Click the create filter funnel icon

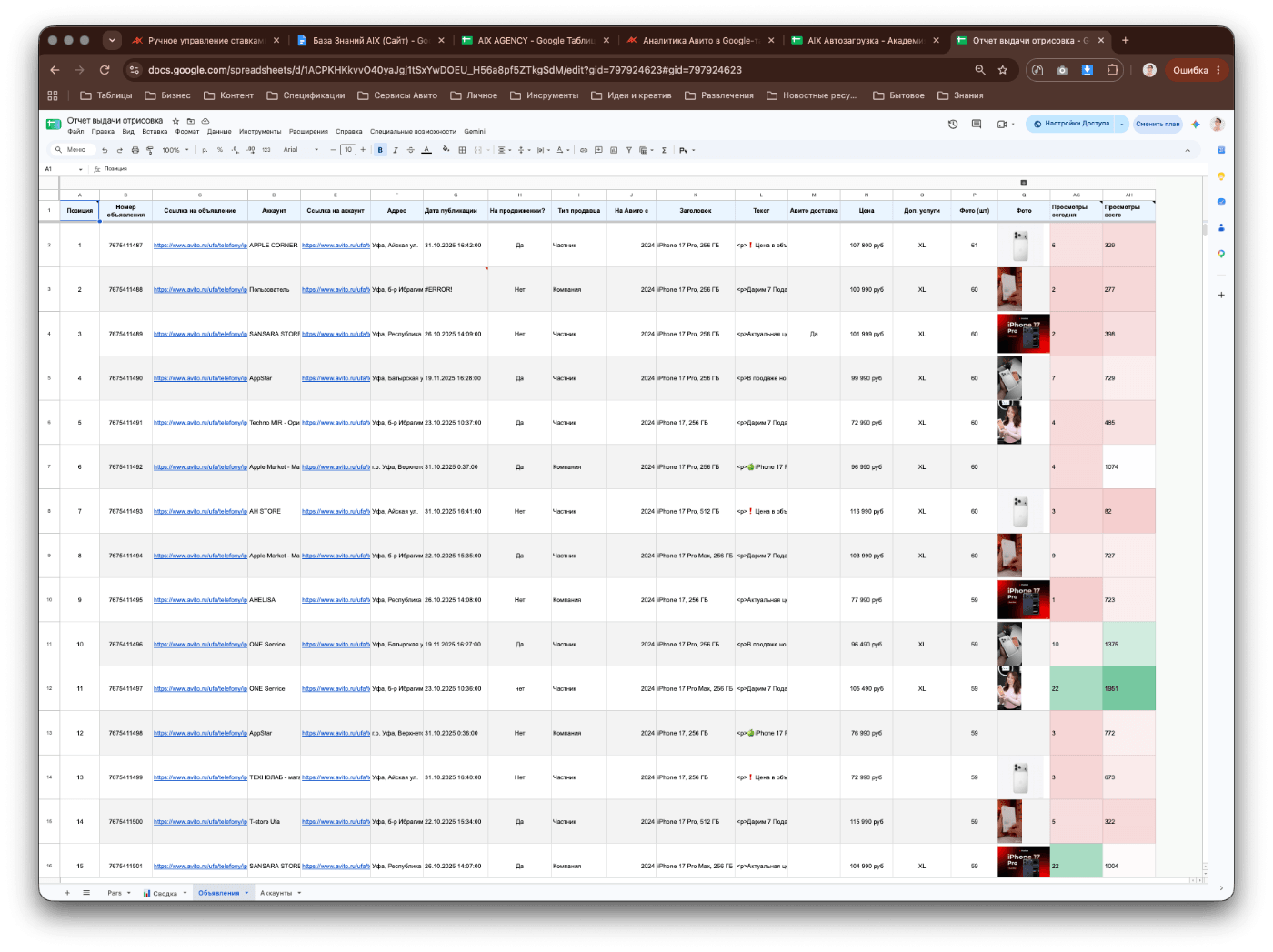[x=628, y=150]
